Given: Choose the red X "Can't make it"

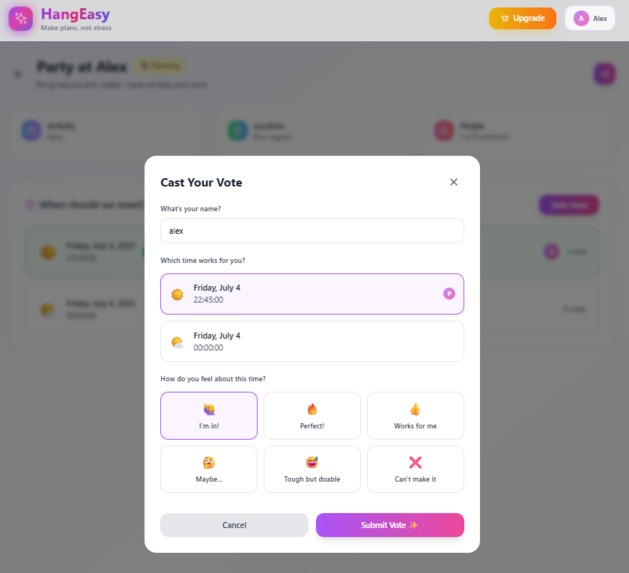Looking at the screenshot, I should pyautogui.click(x=415, y=469).
